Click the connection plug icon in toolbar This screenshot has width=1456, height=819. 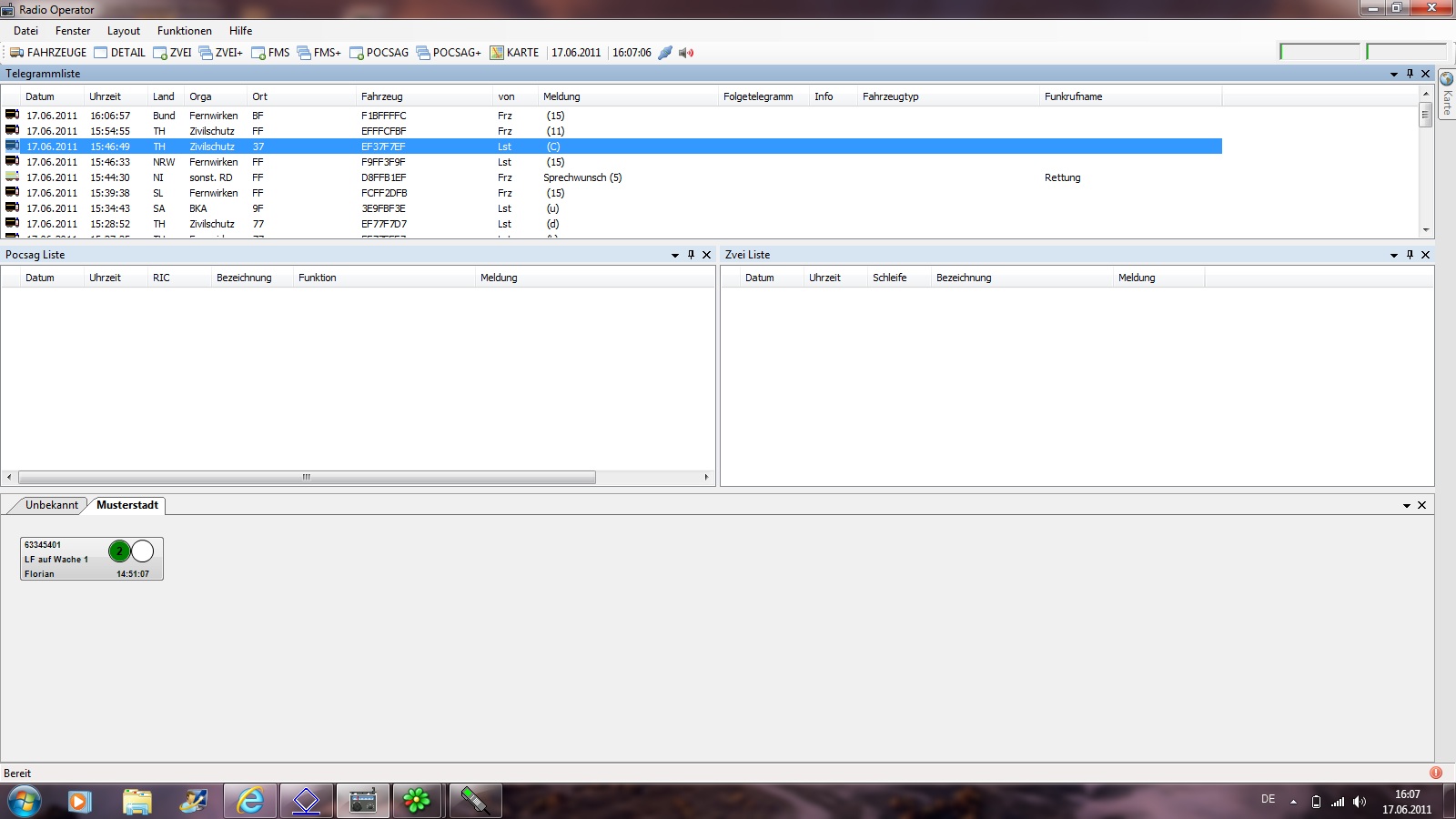point(665,53)
